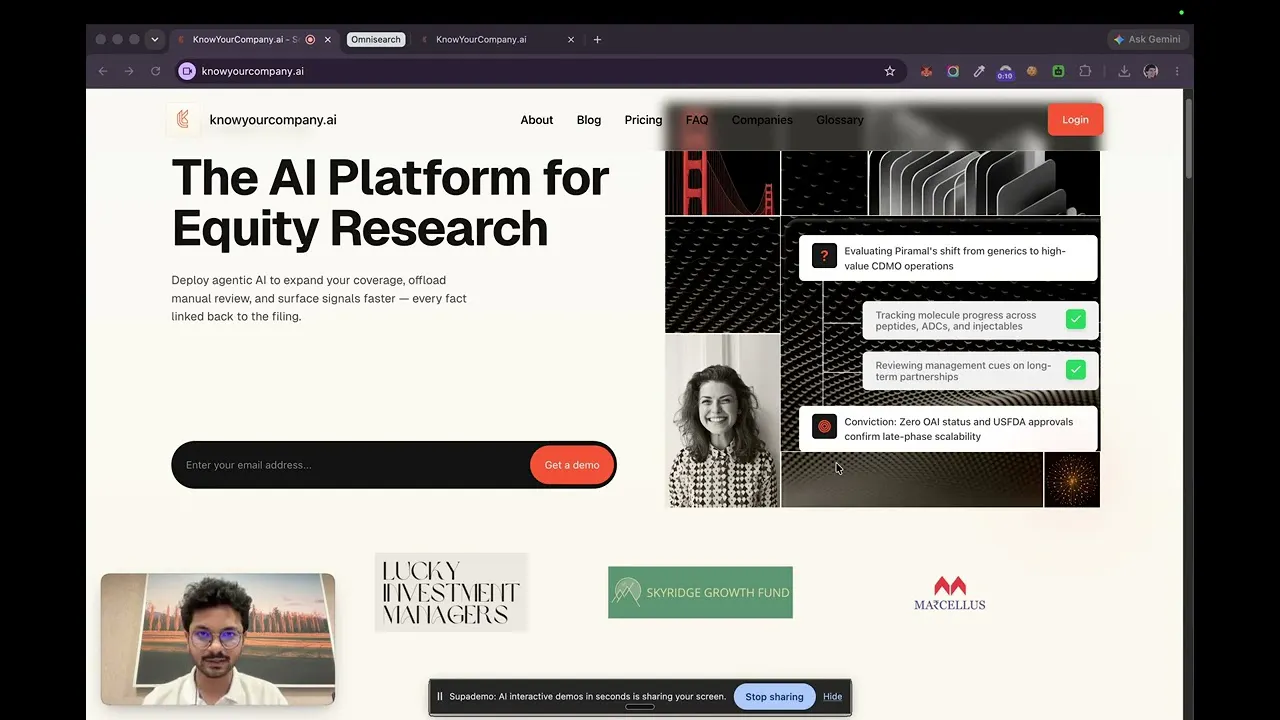Click the knowyourcompany.ai site name in header
Image resolution: width=1280 pixels, height=720 pixels.
tap(273, 119)
